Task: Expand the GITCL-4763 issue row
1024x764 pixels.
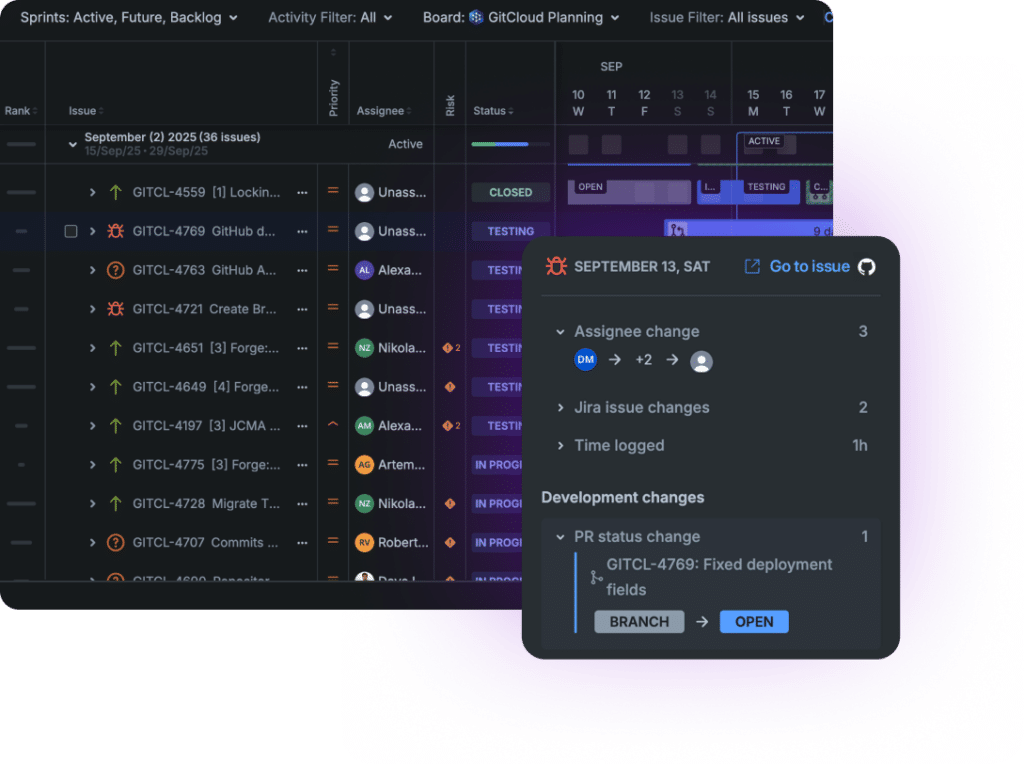Action: tap(93, 270)
